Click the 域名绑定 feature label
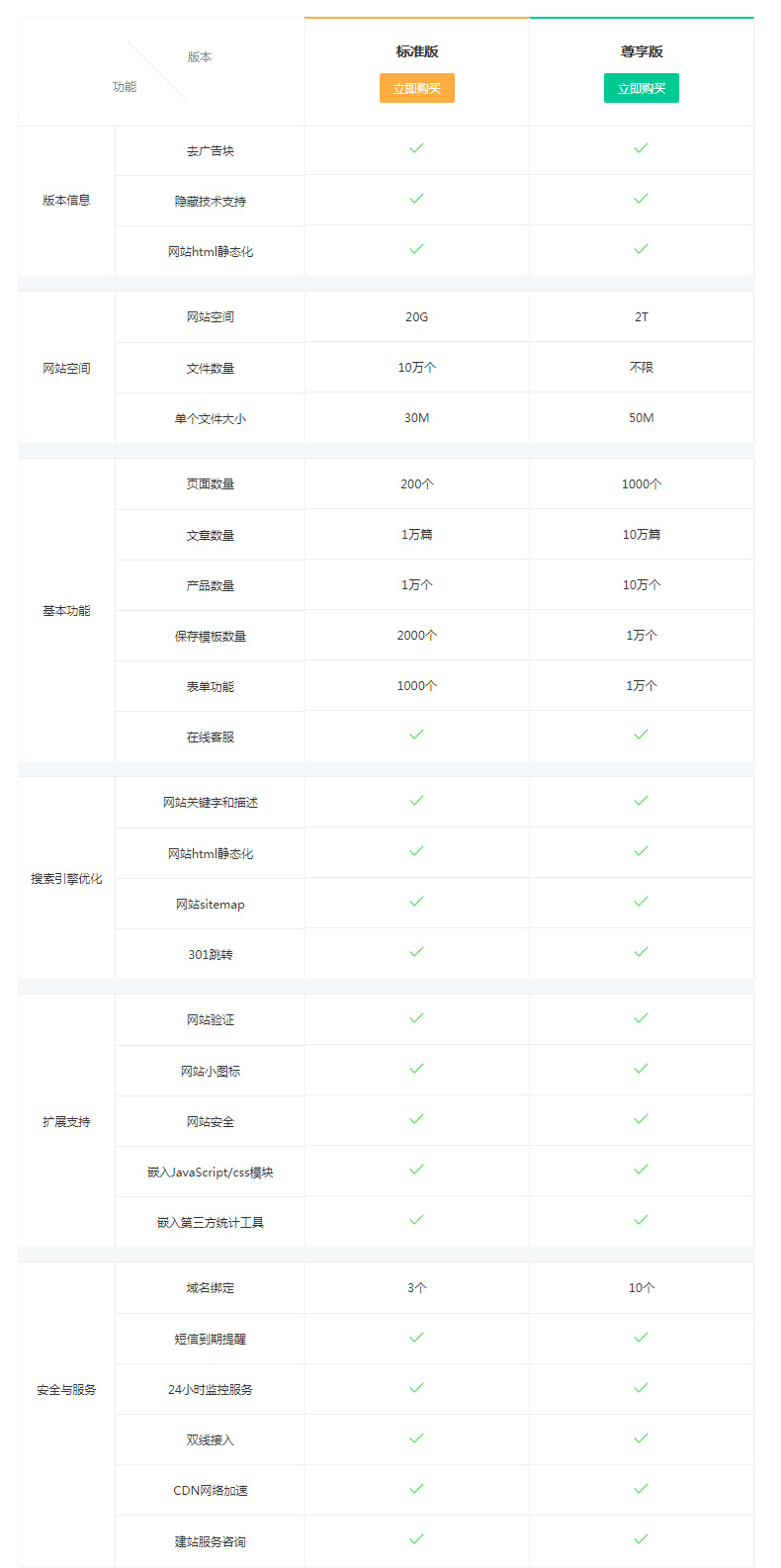 pyautogui.click(x=211, y=1288)
